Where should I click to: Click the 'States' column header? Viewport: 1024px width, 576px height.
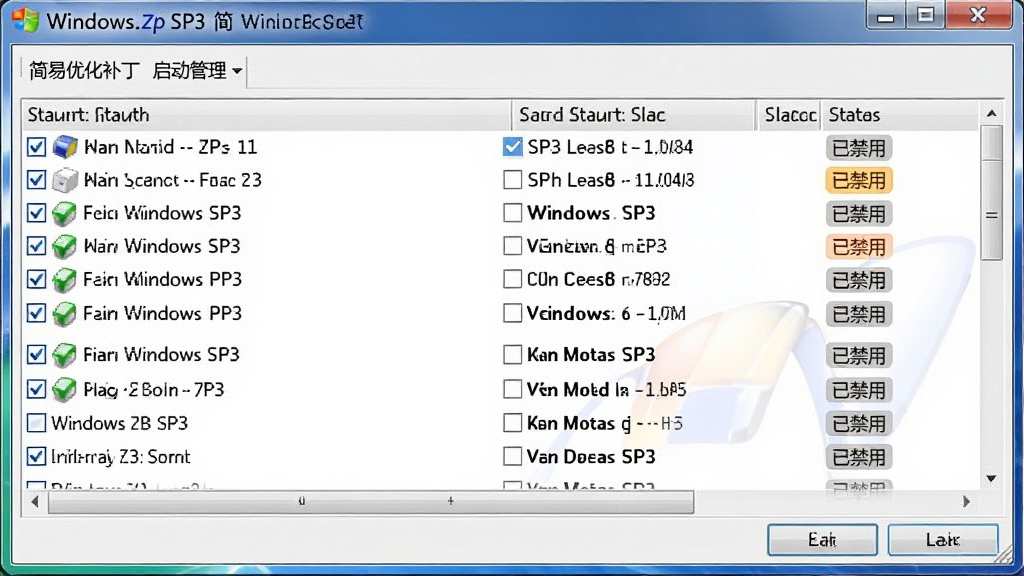900,115
